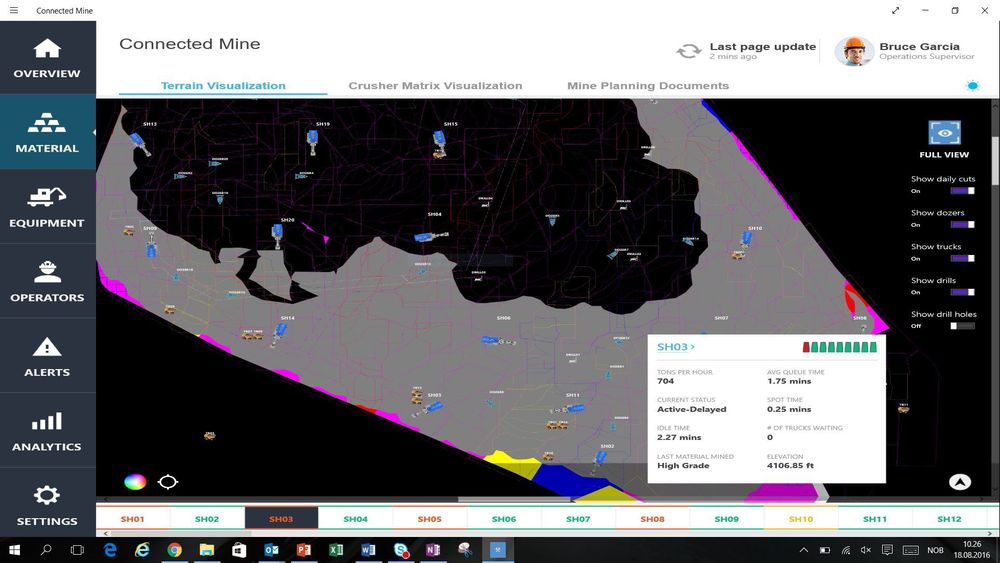Click the blue sun brightness icon
Viewport: 1000px width, 563px height.
coord(972,85)
